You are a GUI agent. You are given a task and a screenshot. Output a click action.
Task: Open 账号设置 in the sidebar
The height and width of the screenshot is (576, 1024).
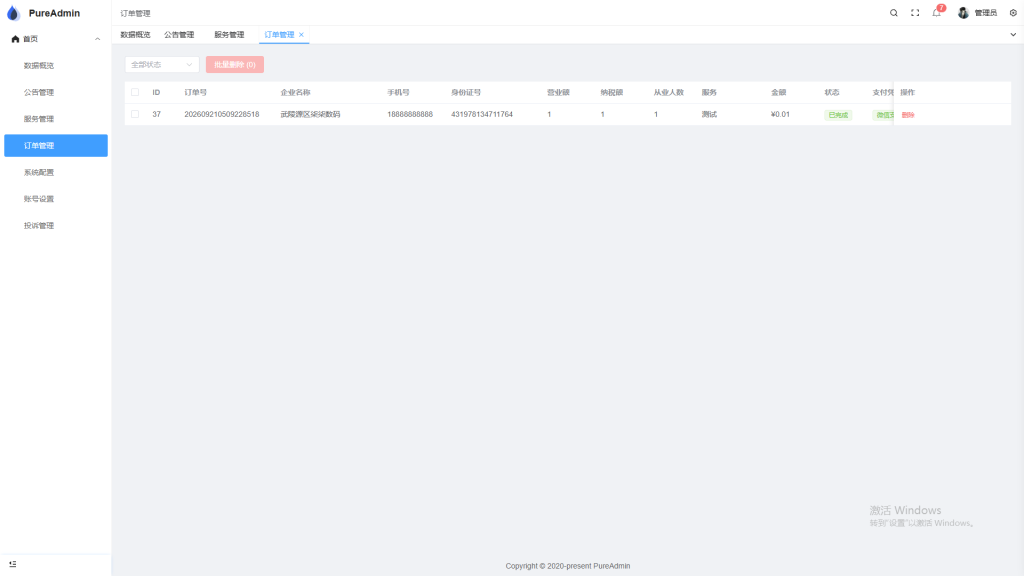pos(39,199)
